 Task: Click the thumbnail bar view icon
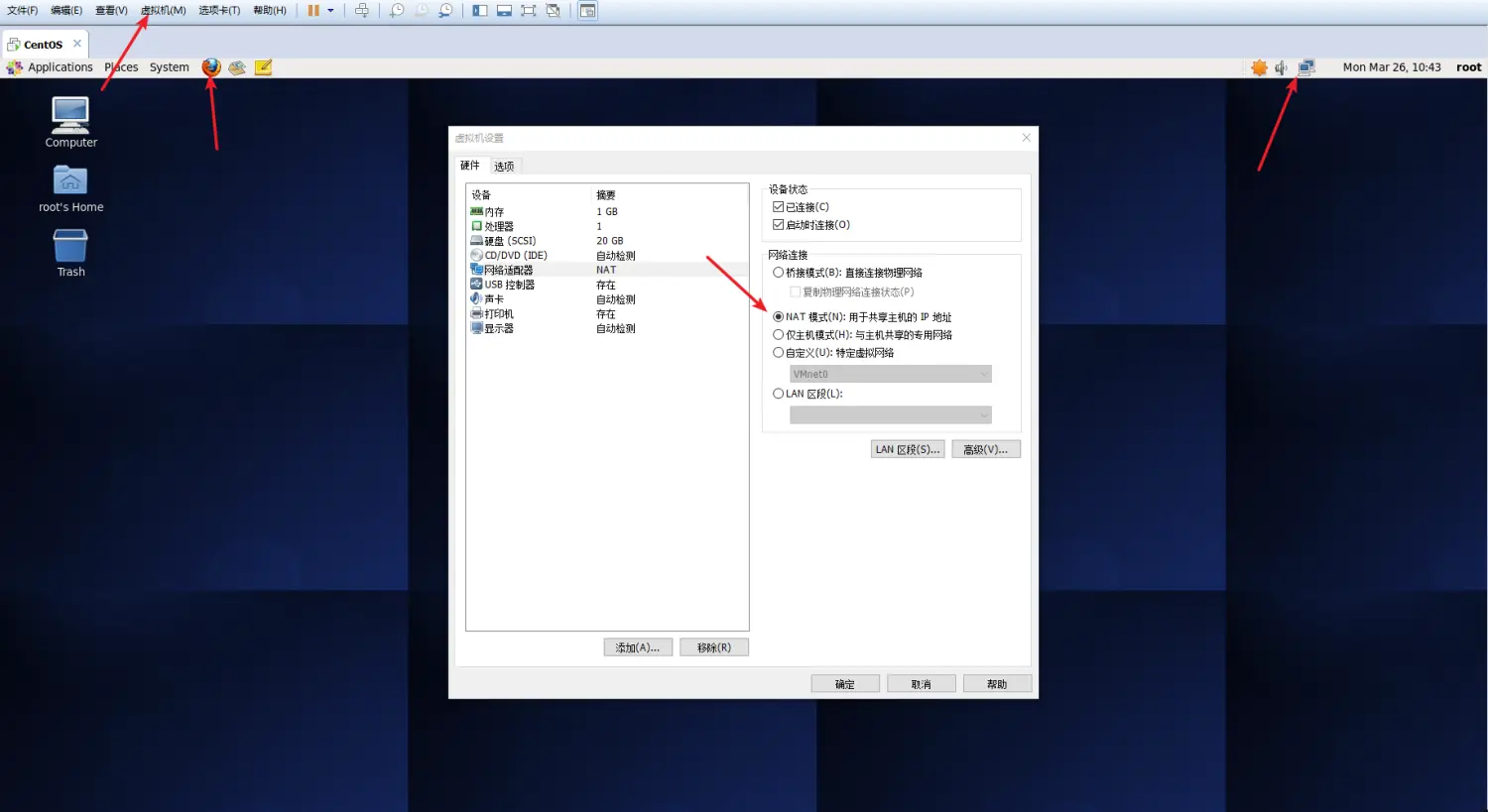(x=504, y=11)
